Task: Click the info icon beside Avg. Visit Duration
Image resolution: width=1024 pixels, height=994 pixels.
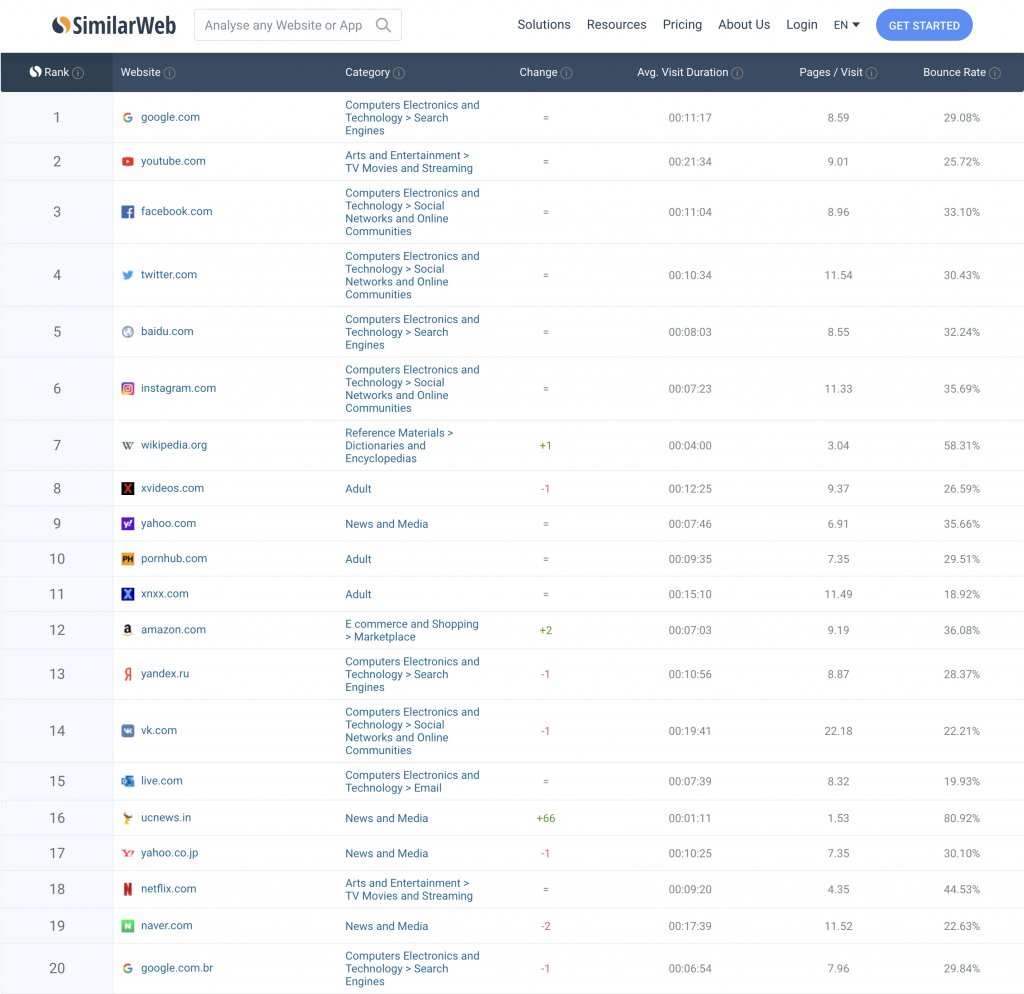Action: tap(737, 73)
